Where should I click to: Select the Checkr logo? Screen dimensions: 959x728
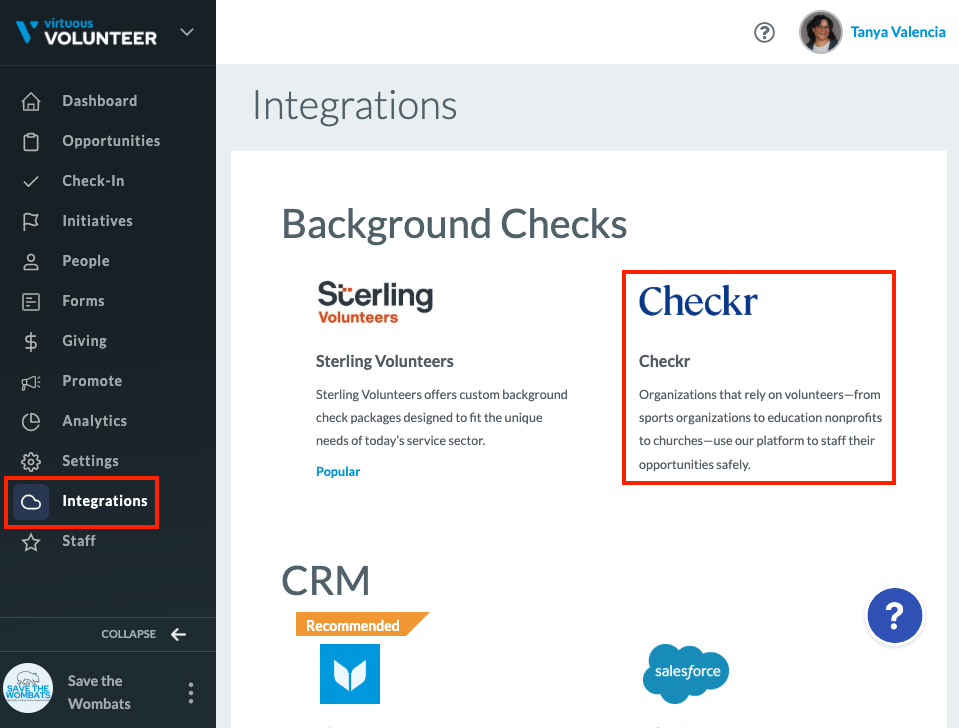click(x=698, y=300)
